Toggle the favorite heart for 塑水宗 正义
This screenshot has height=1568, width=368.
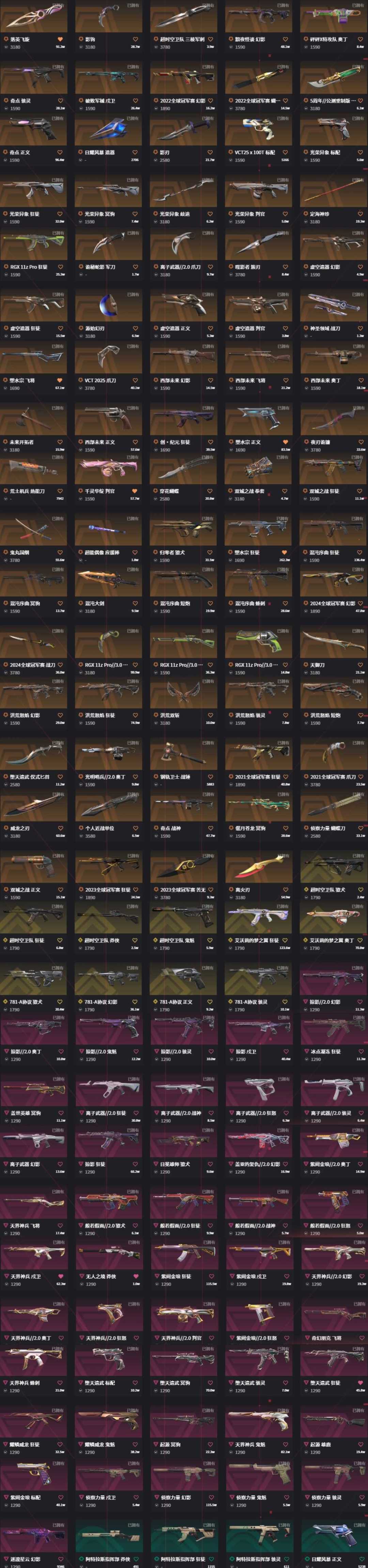pyautogui.click(x=285, y=442)
